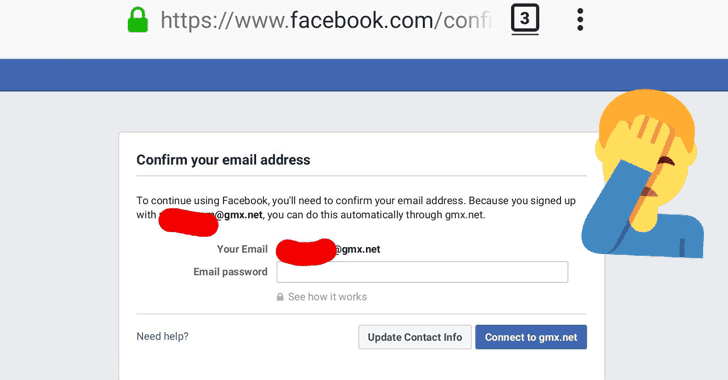This screenshot has height=380, width=728.
Task: Tap the facebook.com URL in address bar
Action: tap(325, 20)
